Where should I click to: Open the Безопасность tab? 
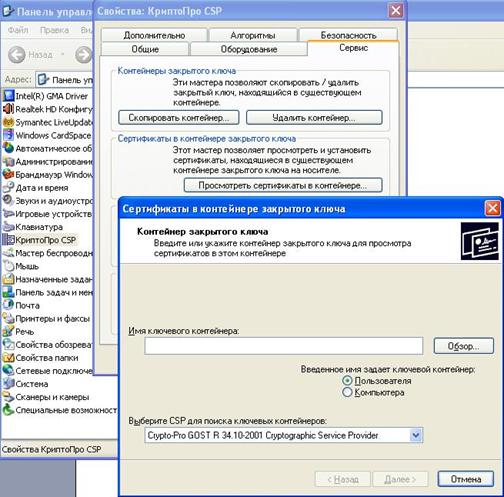tap(348, 35)
